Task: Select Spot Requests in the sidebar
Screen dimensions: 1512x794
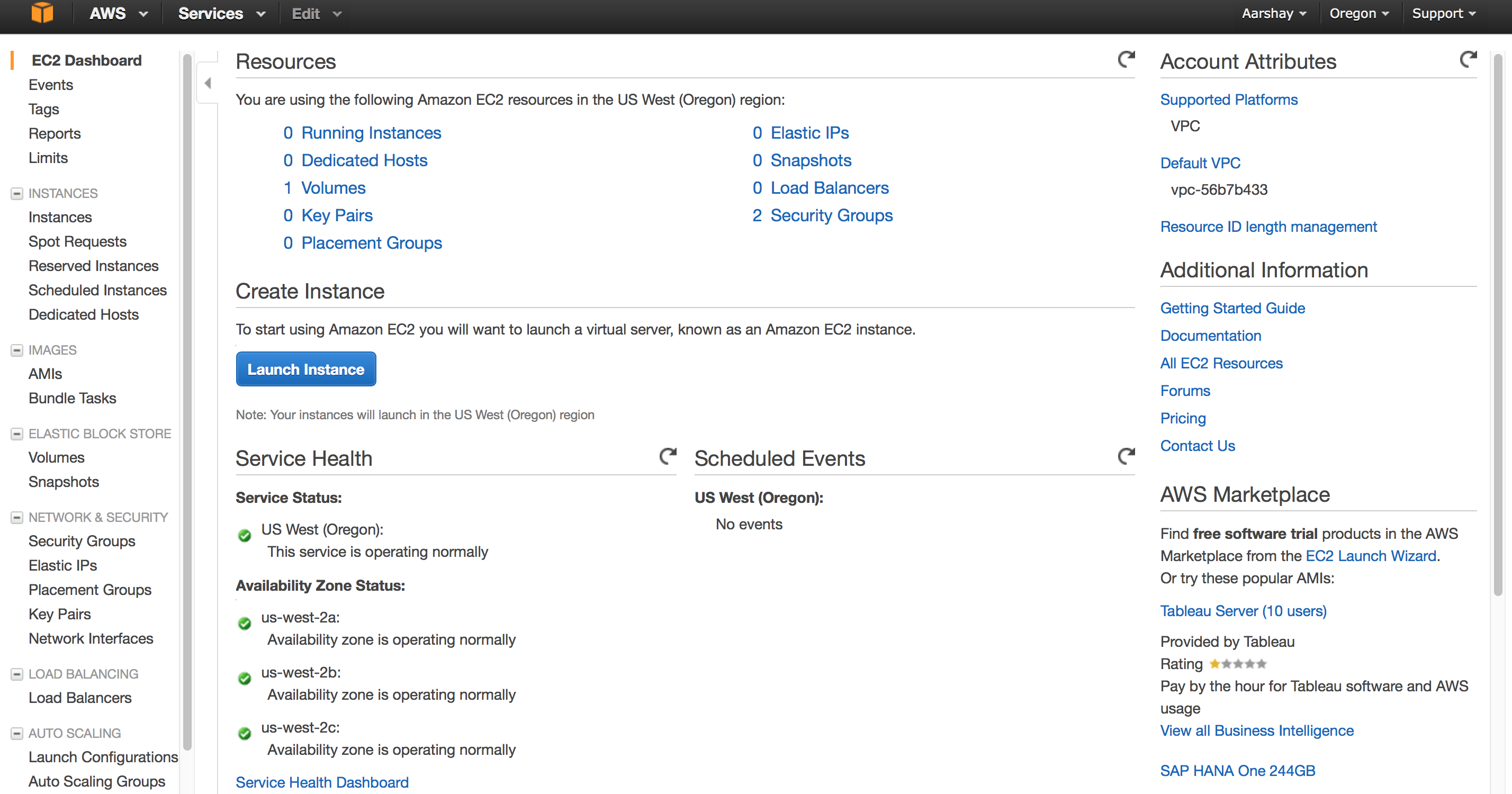Action: click(77, 241)
